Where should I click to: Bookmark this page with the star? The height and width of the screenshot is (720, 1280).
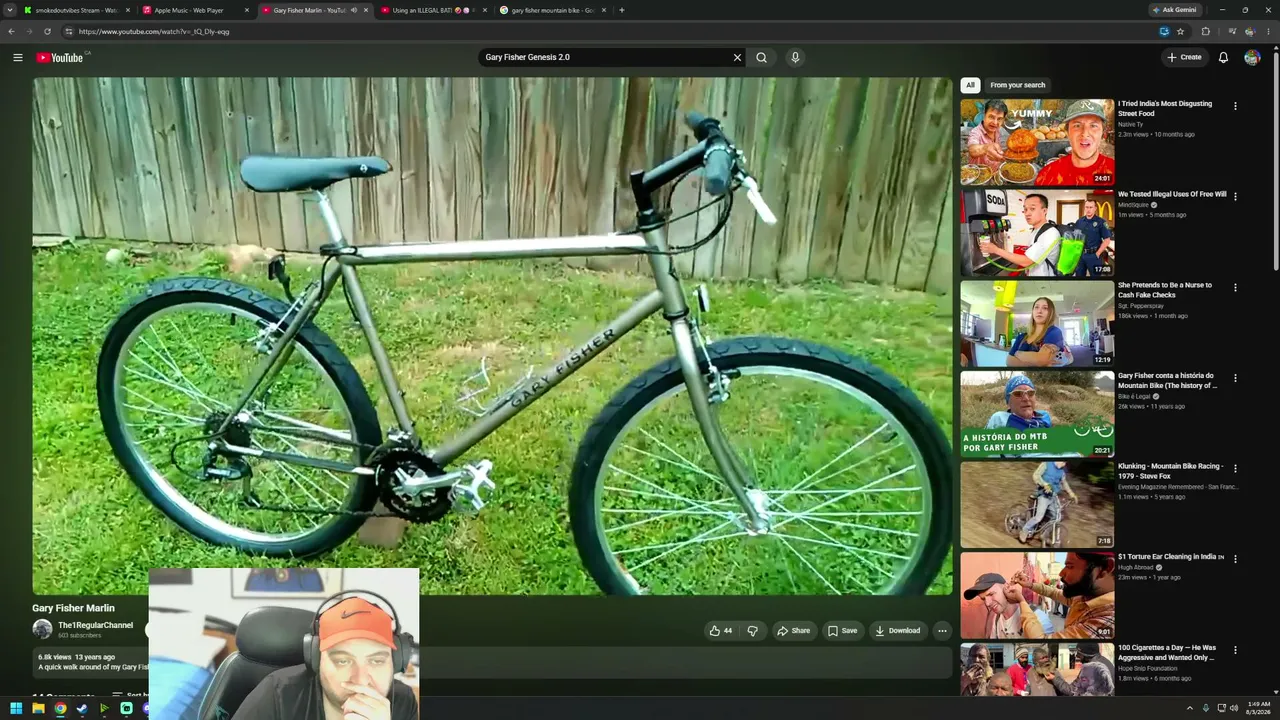tap(1181, 31)
